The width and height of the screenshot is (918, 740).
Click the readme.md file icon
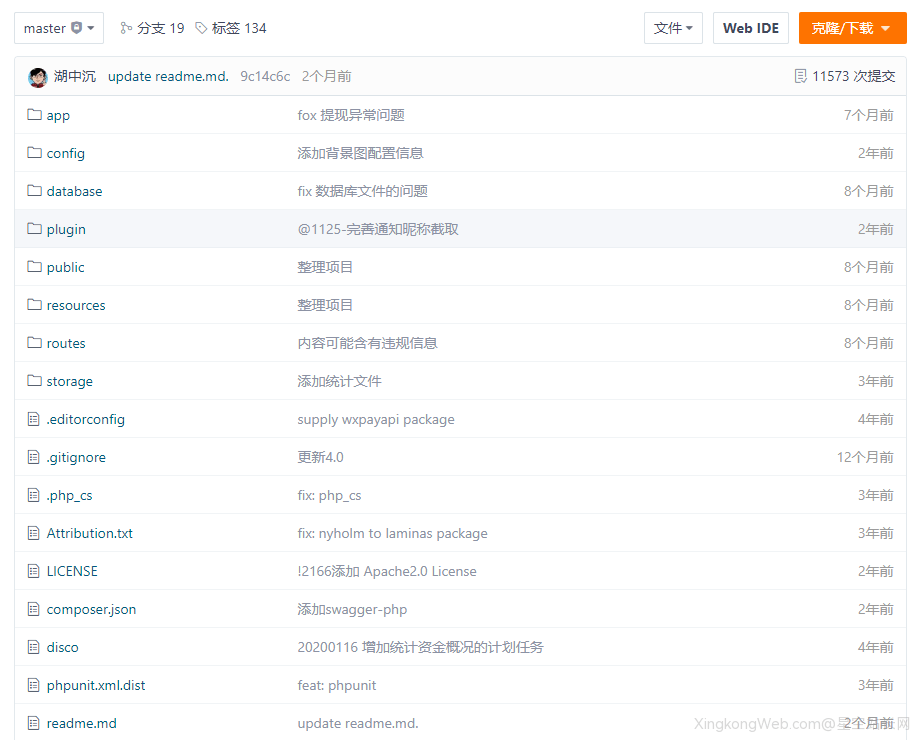click(34, 724)
